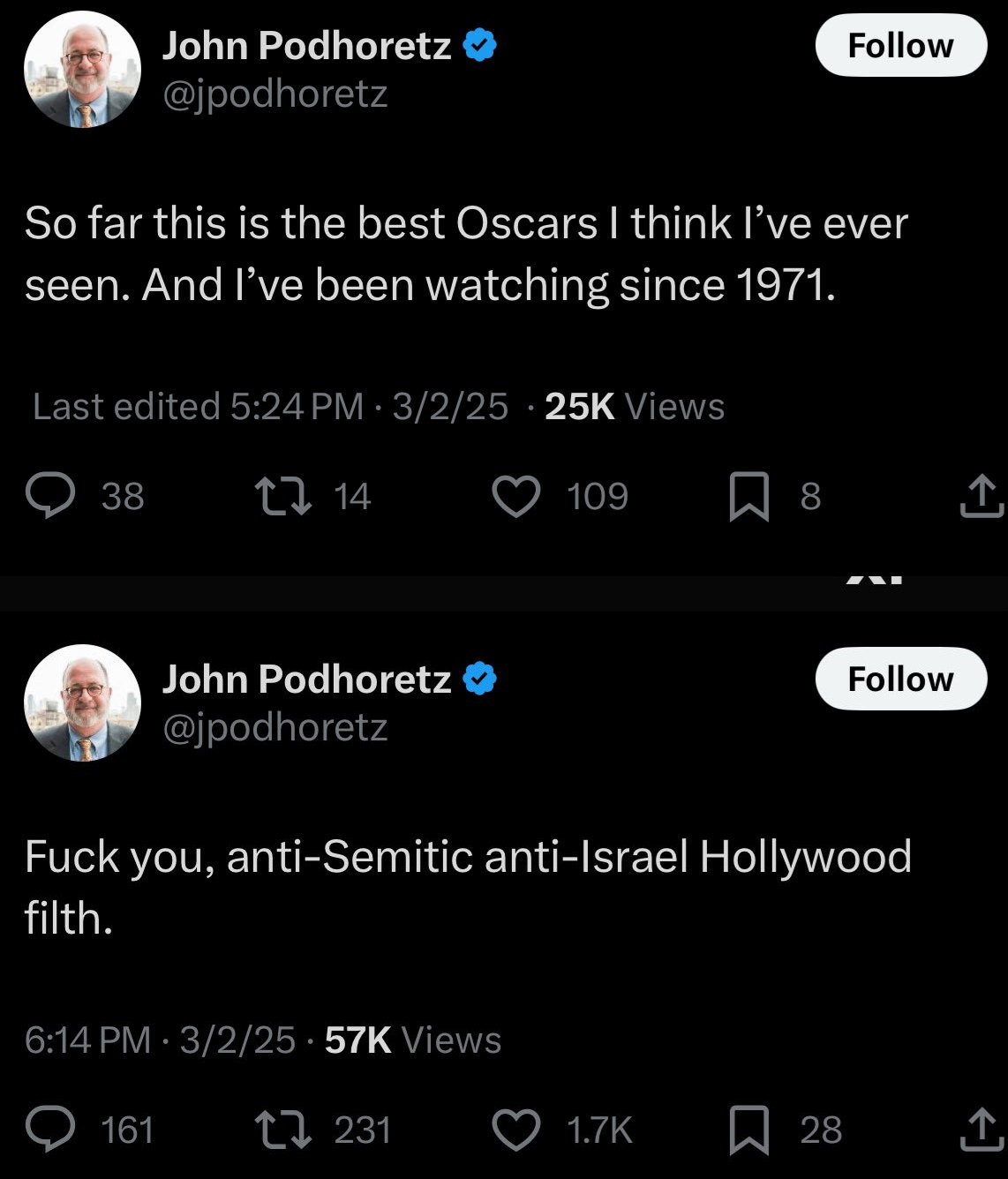The height and width of the screenshot is (1179, 1008).
Task: Open the top tweet's profile picture
Action: pos(82,70)
